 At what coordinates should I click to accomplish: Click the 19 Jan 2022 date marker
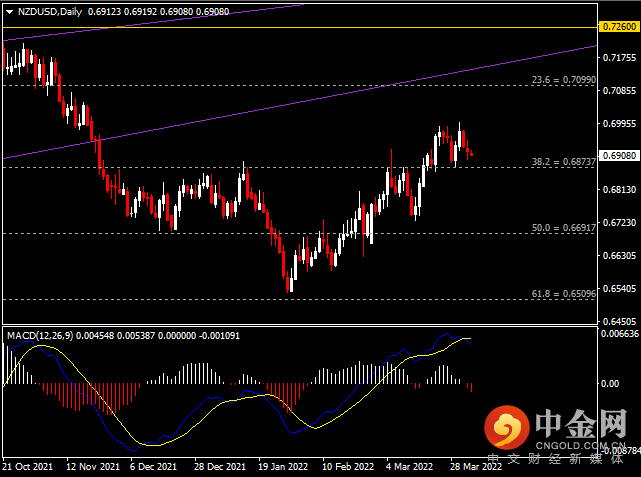coord(281,466)
